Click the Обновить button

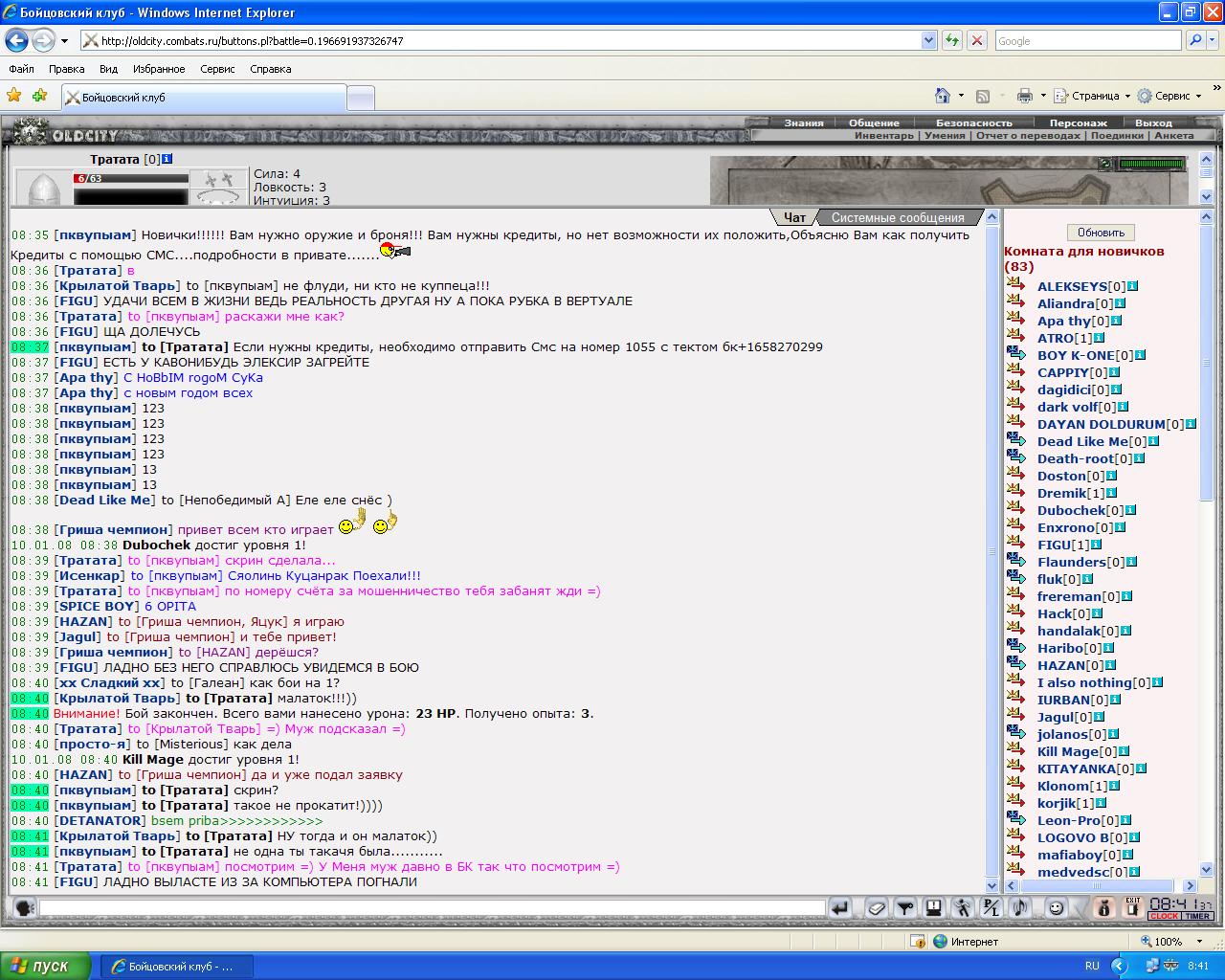click(x=1101, y=233)
